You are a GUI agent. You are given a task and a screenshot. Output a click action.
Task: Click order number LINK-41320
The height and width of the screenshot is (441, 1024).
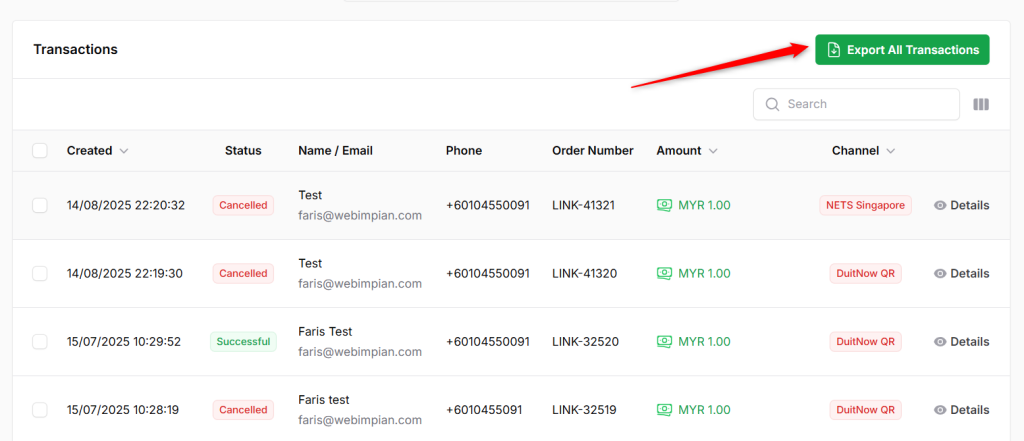point(584,273)
